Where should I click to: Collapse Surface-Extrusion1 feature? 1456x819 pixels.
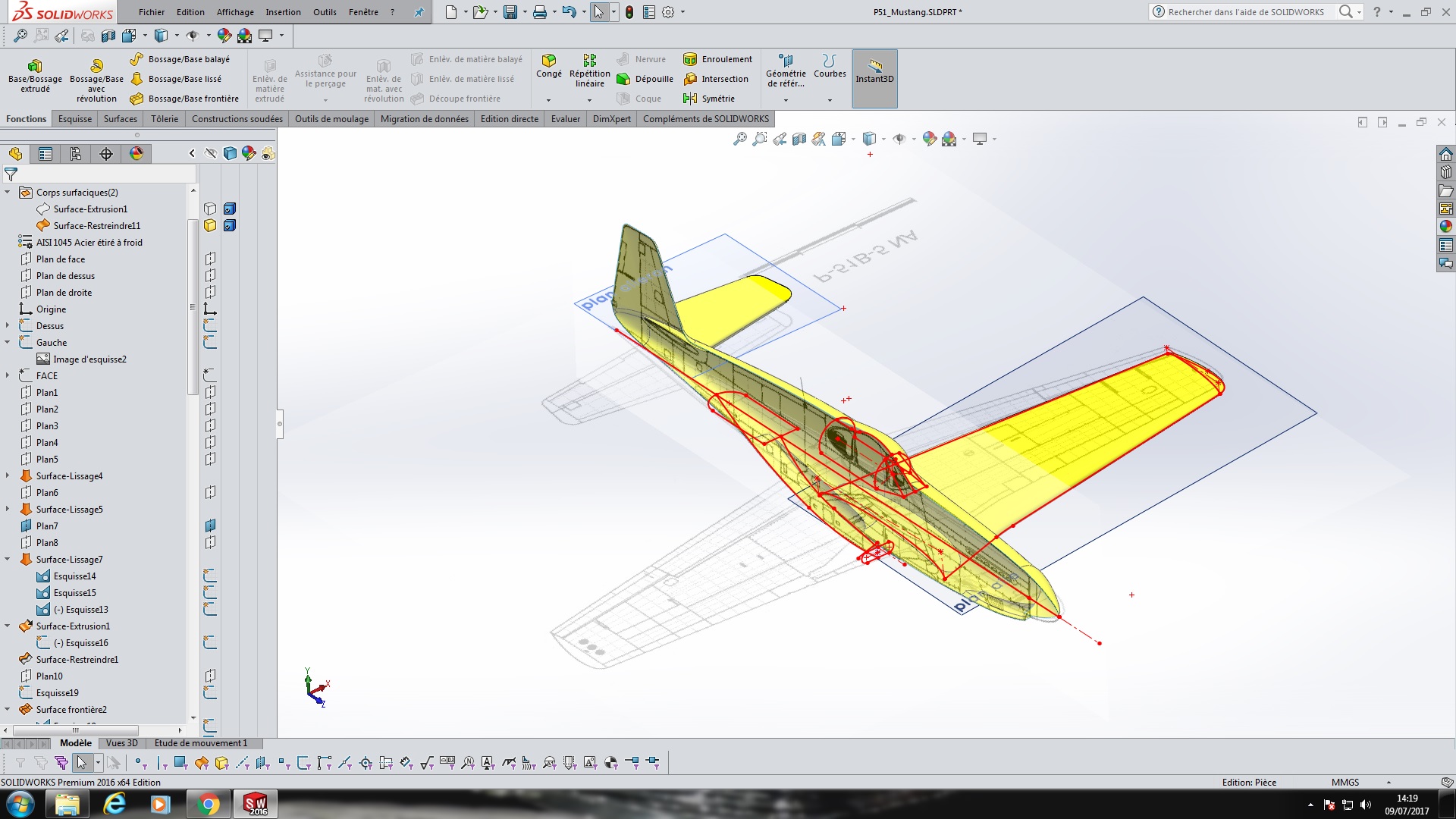8,626
